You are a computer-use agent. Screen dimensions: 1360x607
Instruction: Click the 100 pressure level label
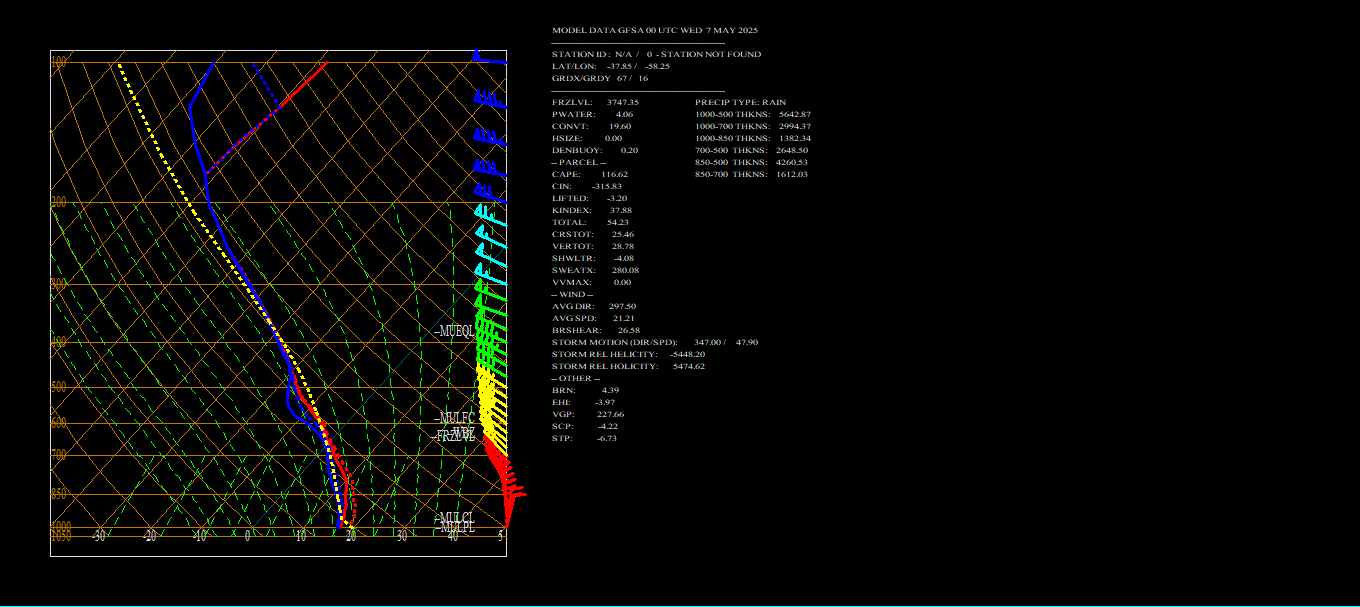(59, 62)
